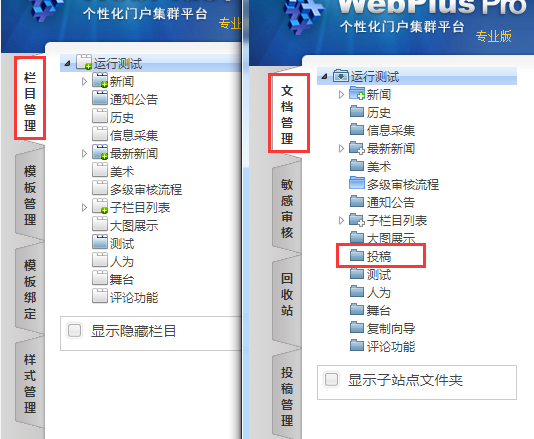Image resolution: width=534 pixels, height=439 pixels.
Task: Expand 子栏目列表 in the left tree
Action: (84, 207)
